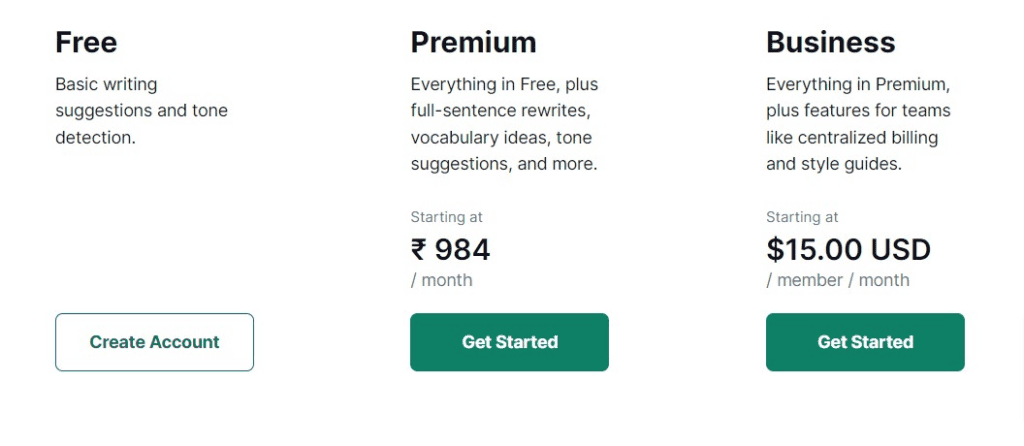The height and width of the screenshot is (446, 1024).
Task: Click the "Basic writing" line in Free description
Action: 106,84
